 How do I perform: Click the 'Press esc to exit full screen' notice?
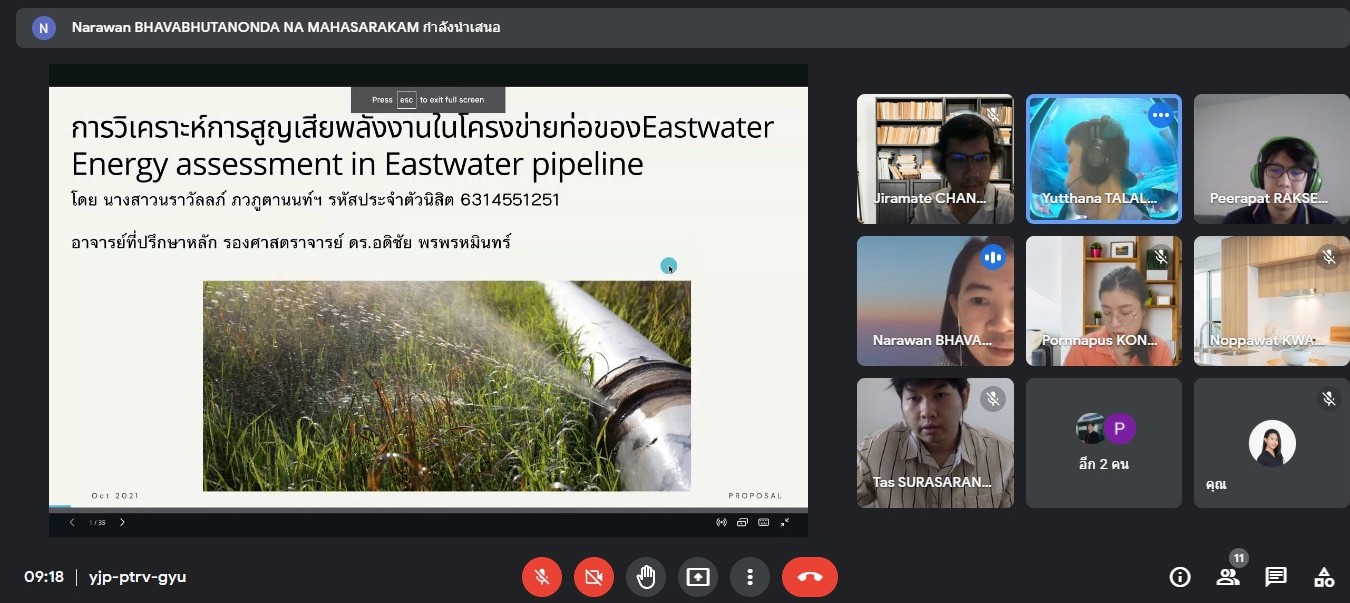(428, 100)
